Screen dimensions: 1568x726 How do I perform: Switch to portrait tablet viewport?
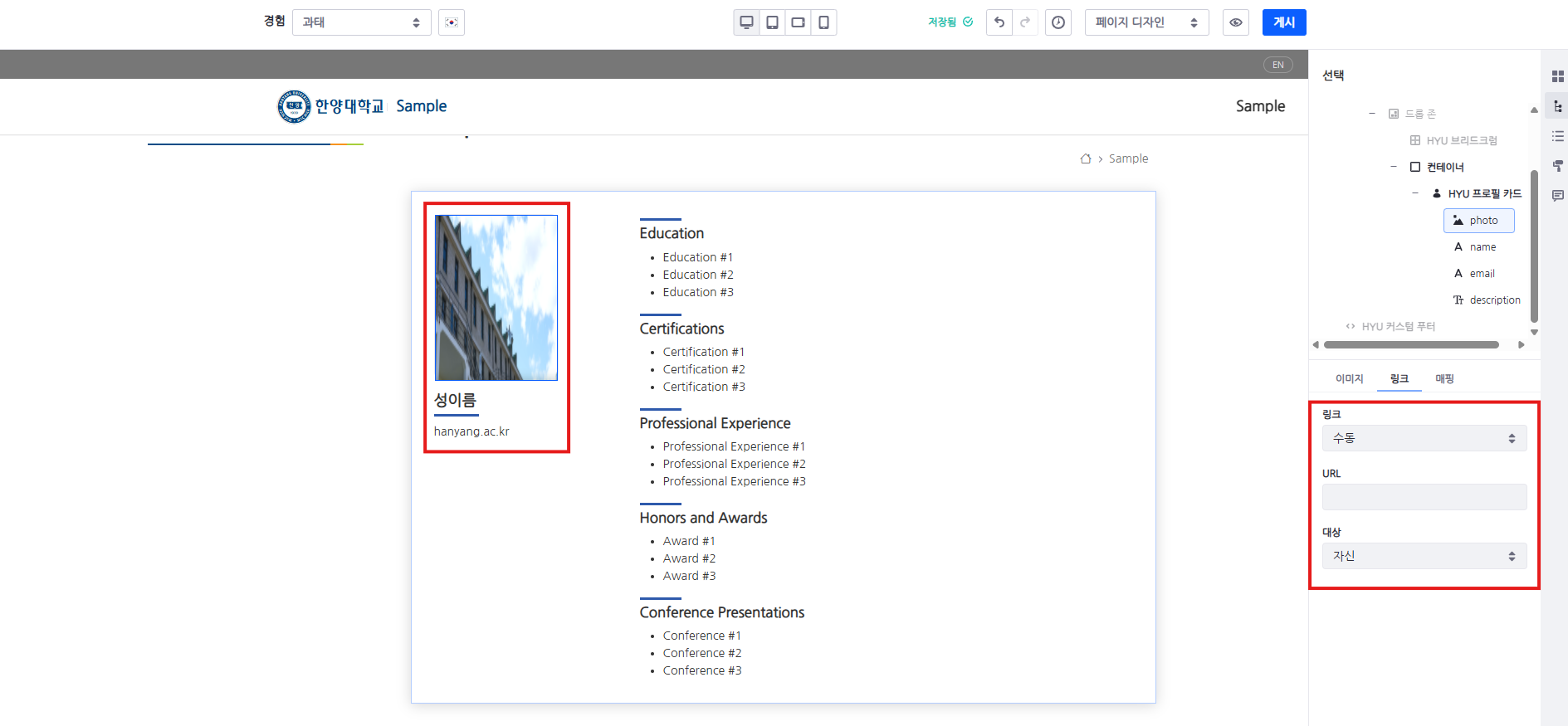pyautogui.click(x=772, y=22)
